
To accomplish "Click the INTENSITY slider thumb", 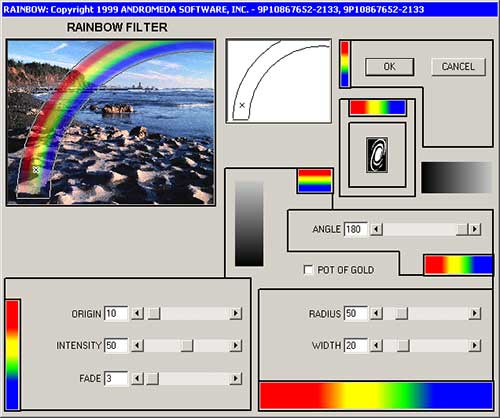I will click(x=187, y=345).
